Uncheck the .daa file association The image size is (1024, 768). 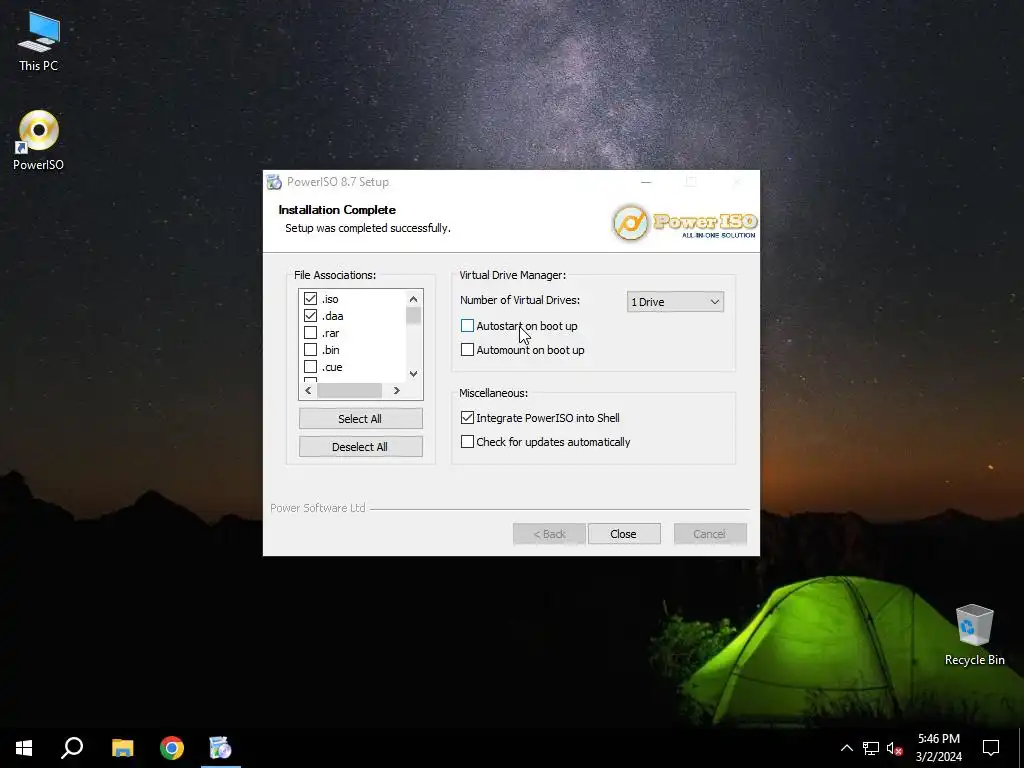310,315
